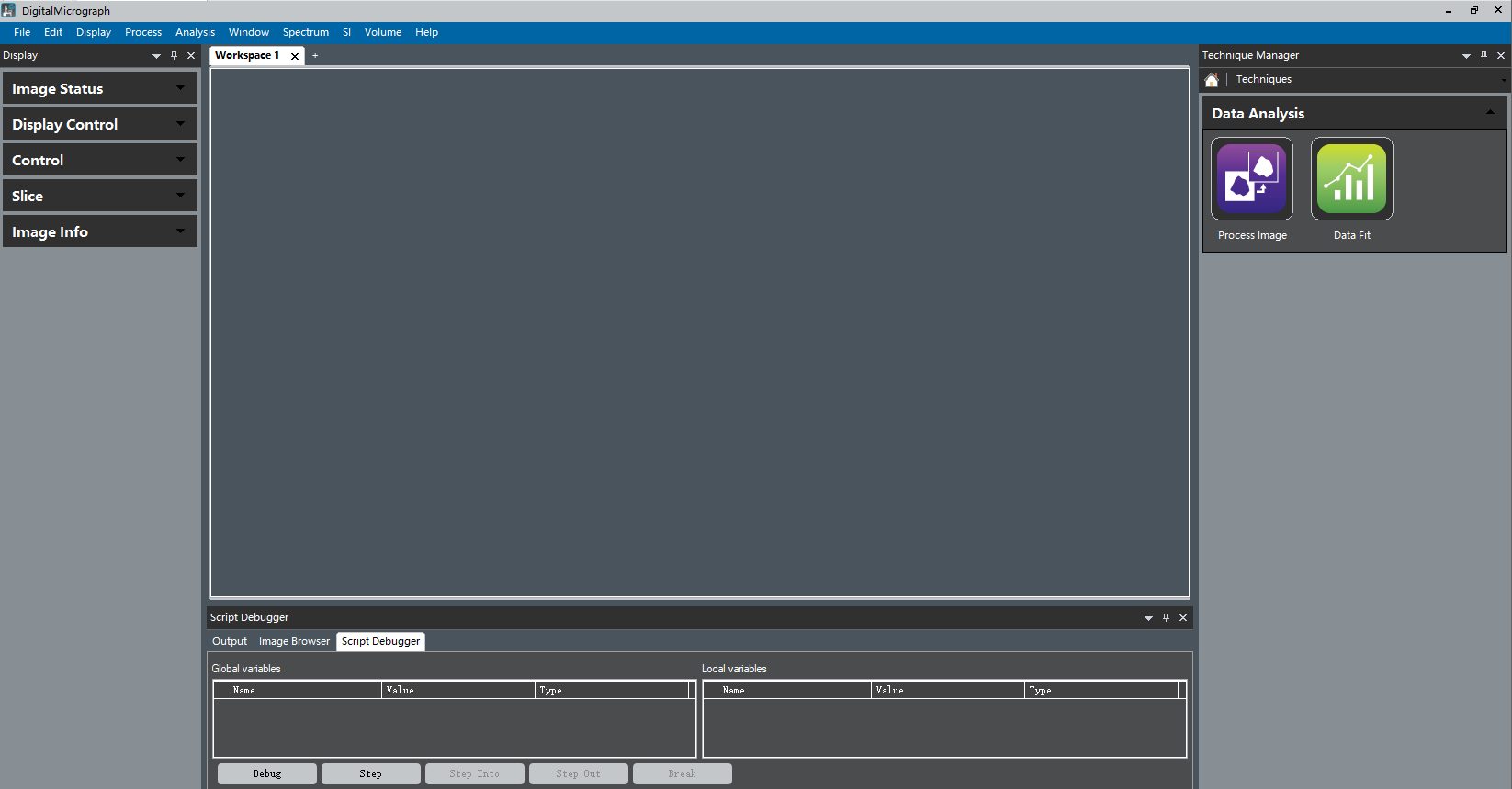Expand the Image Info section
The height and width of the screenshot is (789, 1512).
click(180, 231)
